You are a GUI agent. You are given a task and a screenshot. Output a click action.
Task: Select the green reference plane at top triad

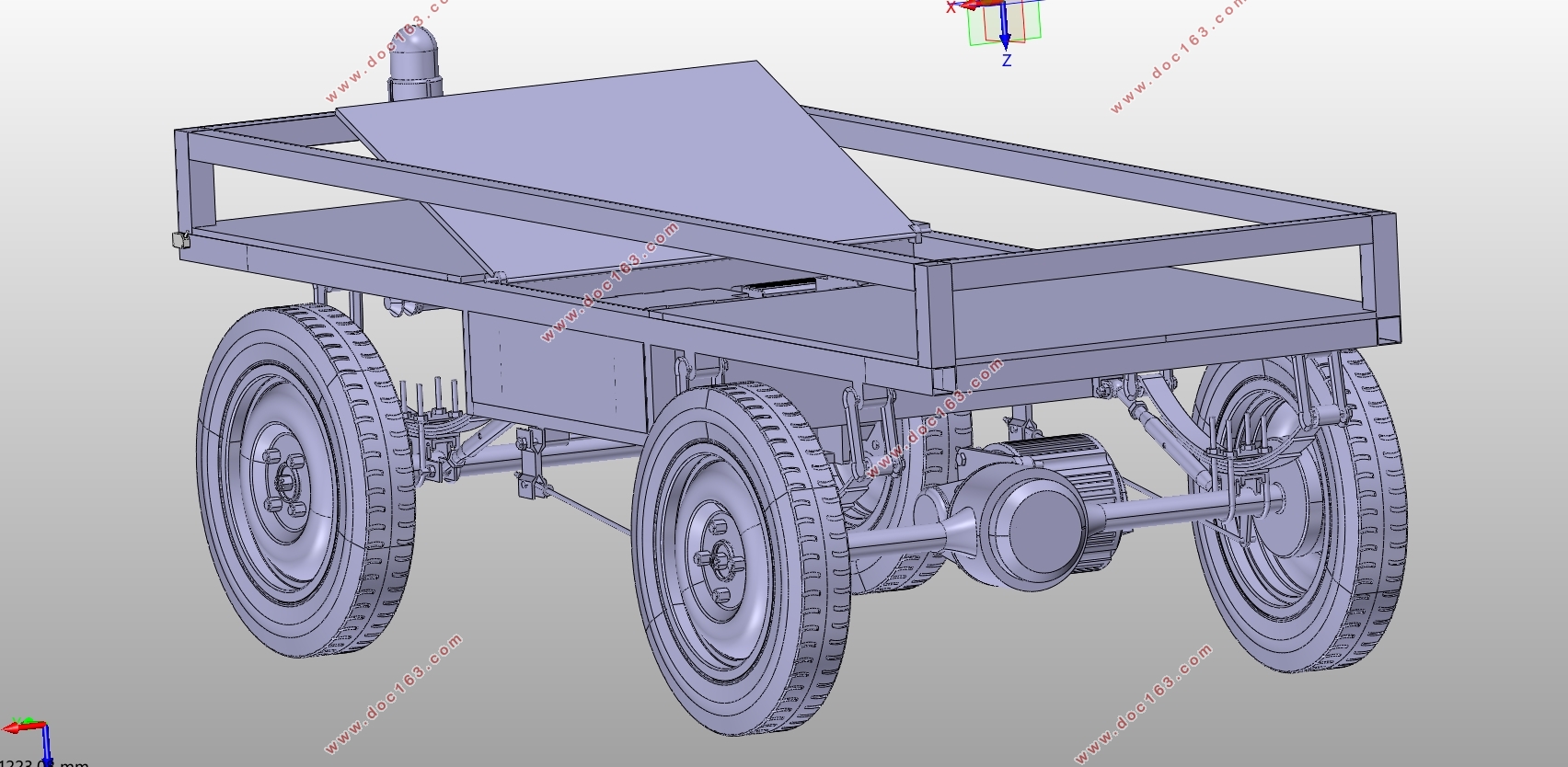[x=1005, y=28]
